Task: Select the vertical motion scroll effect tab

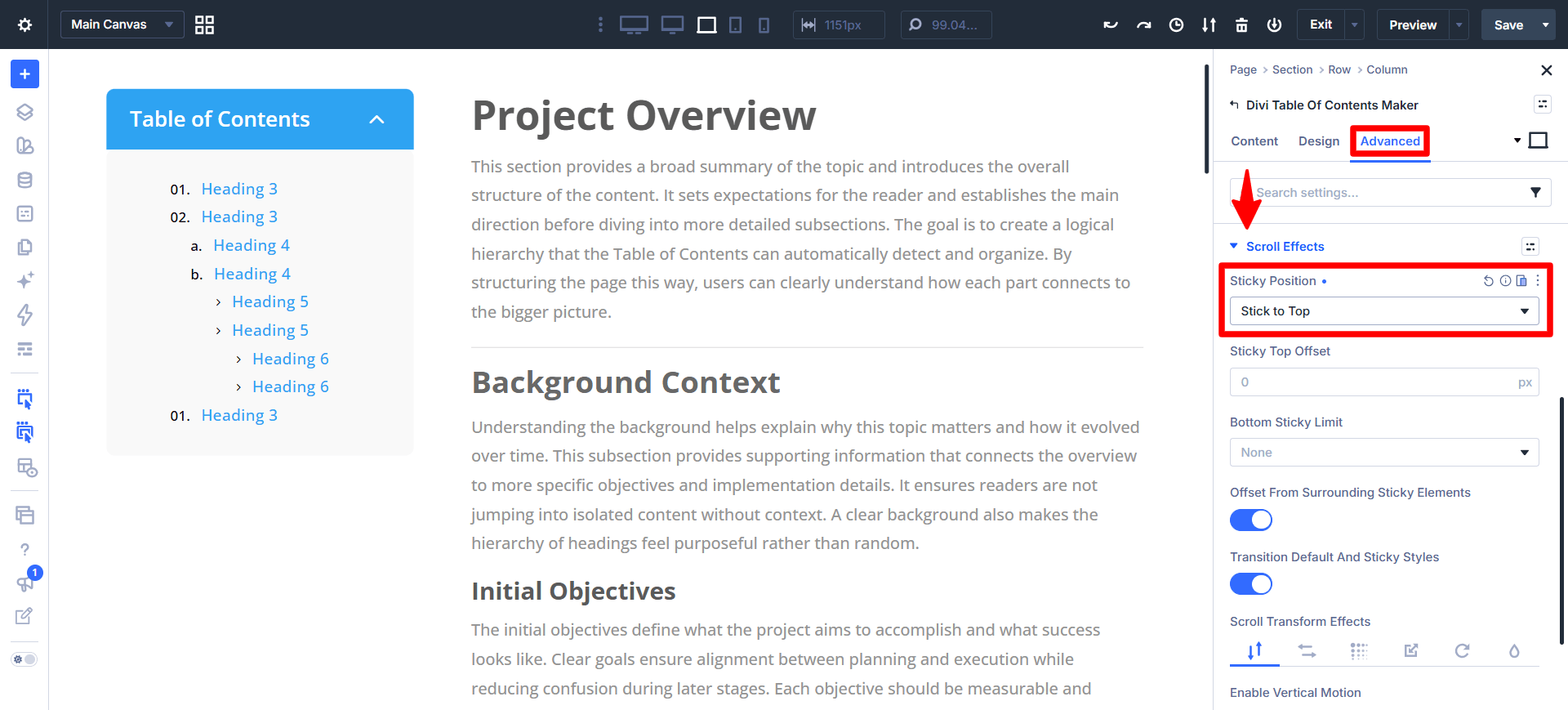Action: [x=1255, y=651]
